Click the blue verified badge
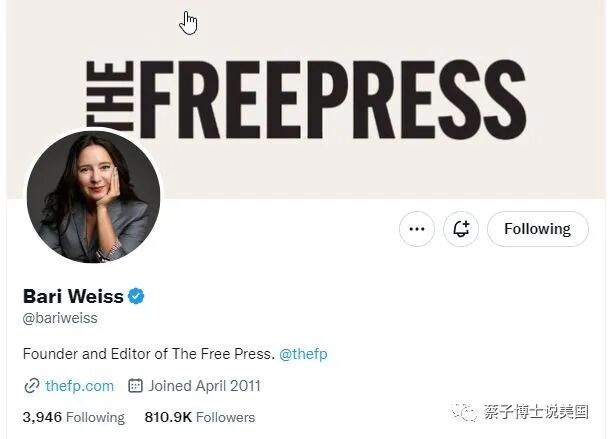 [x=136, y=296]
